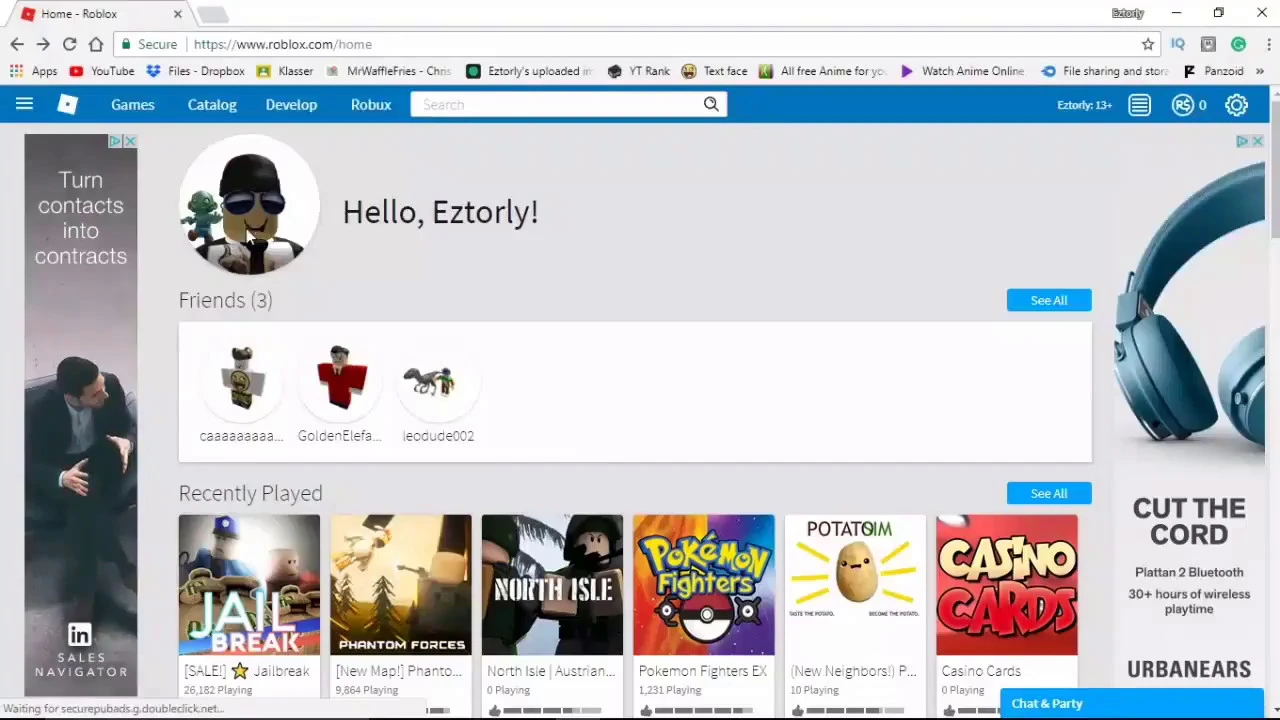Open the Robux balance icon
Image resolution: width=1280 pixels, height=720 pixels.
pyautogui.click(x=1183, y=105)
